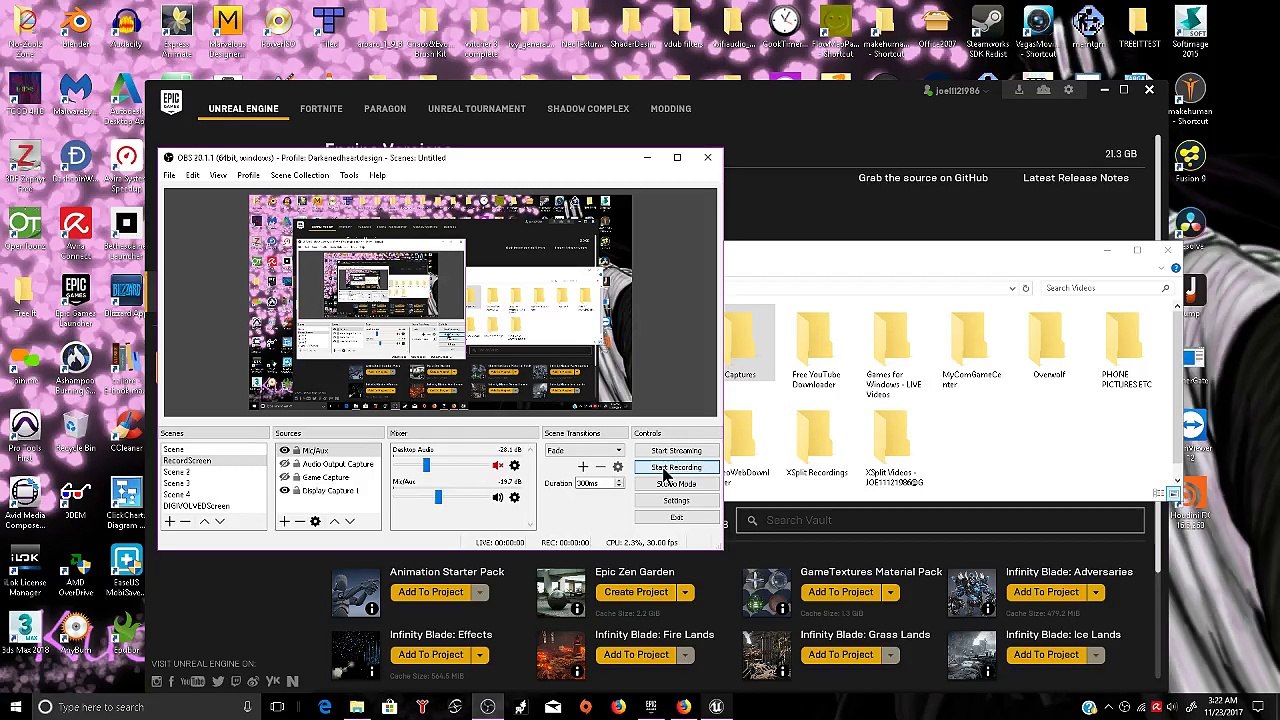This screenshot has height=720, width=1280.
Task: Move scene down in Scenes list
Action: [220, 521]
